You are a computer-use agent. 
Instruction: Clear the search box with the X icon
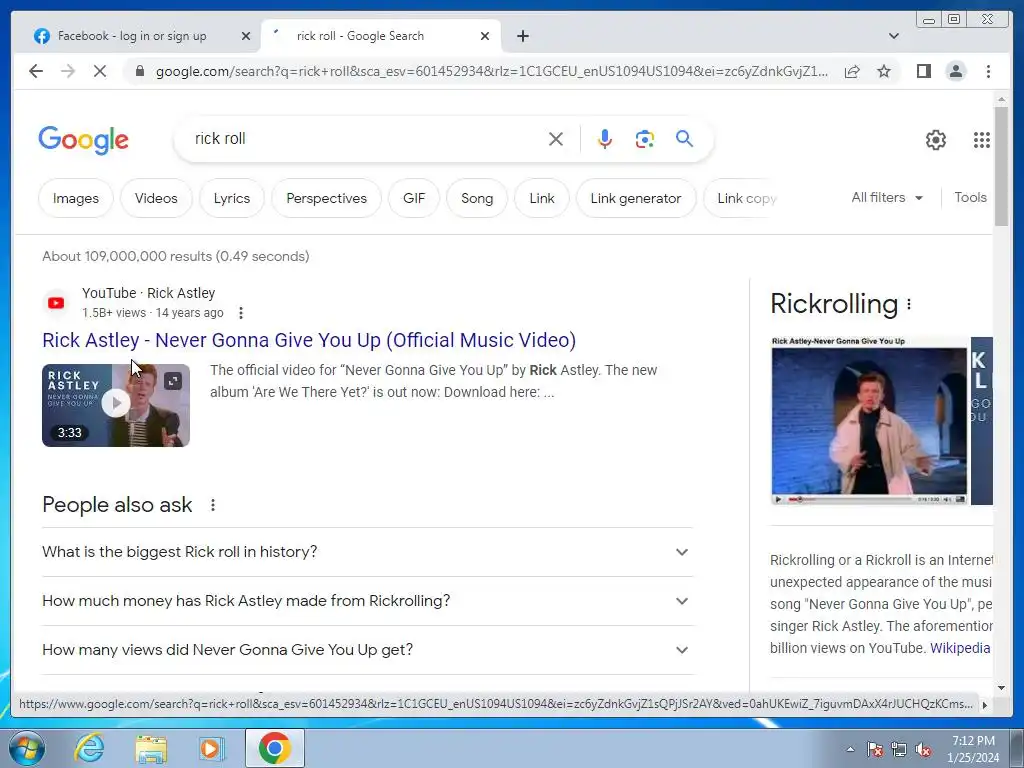(x=556, y=138)
